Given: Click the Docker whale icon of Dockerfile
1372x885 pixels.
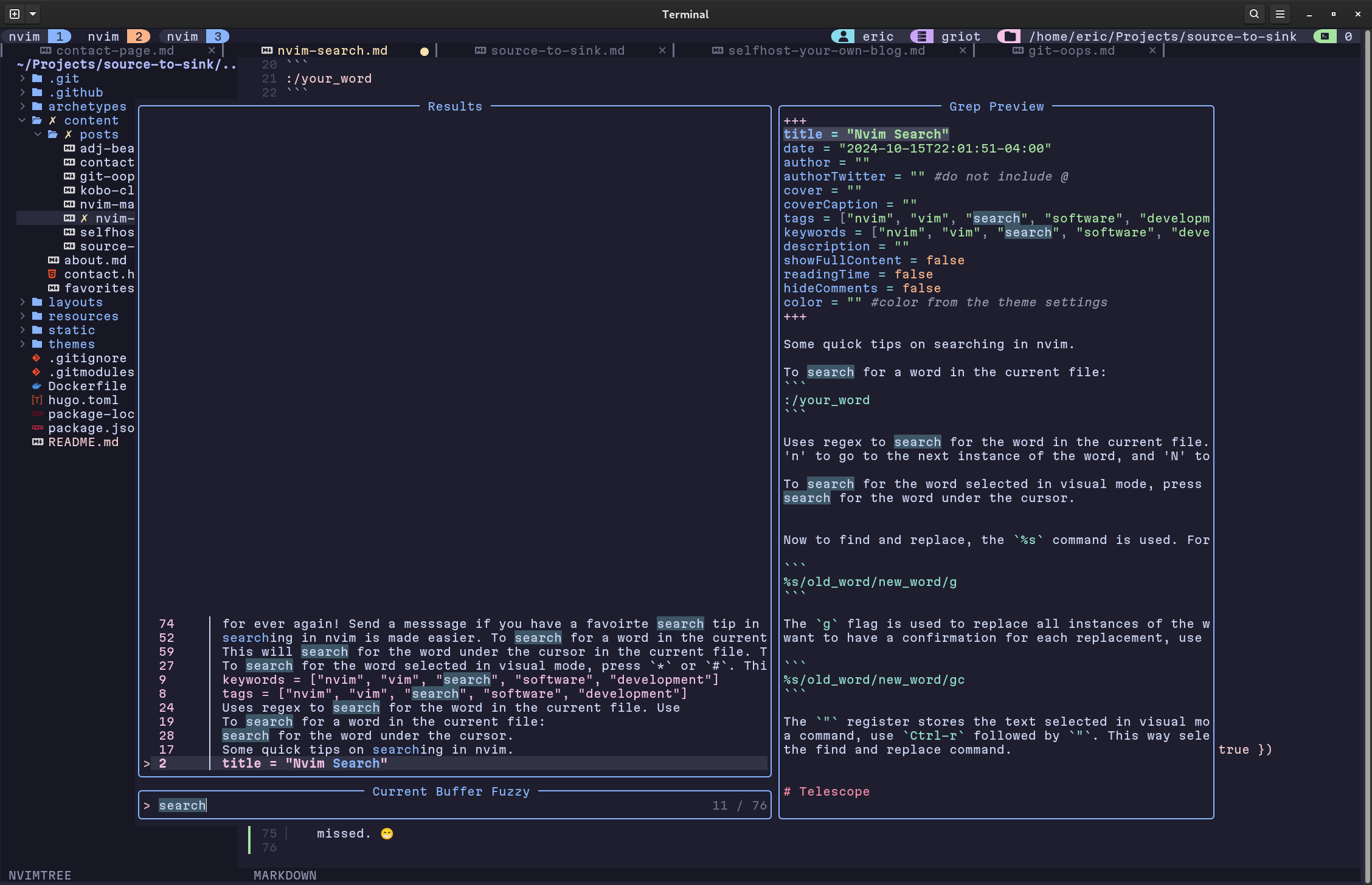Looking at the screenshot, I should pyautogui.click(x=37, y=386).
